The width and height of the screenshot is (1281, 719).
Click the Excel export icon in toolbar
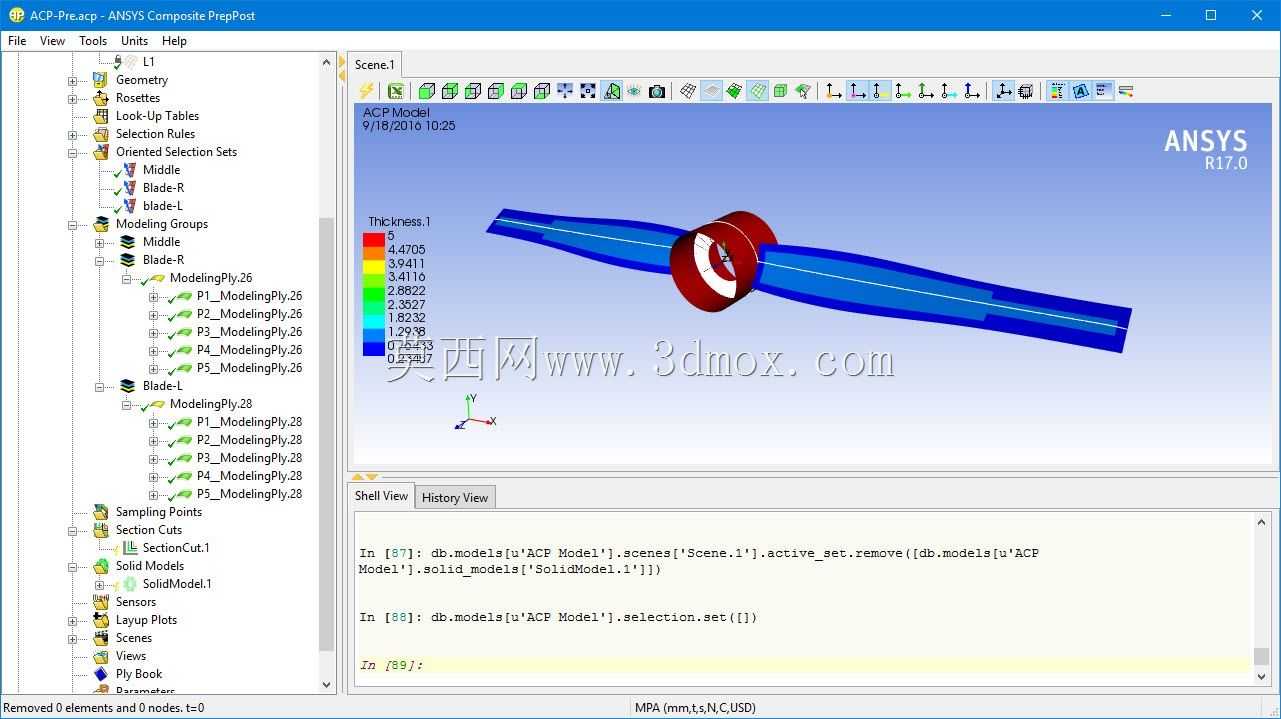pos(395,91)
